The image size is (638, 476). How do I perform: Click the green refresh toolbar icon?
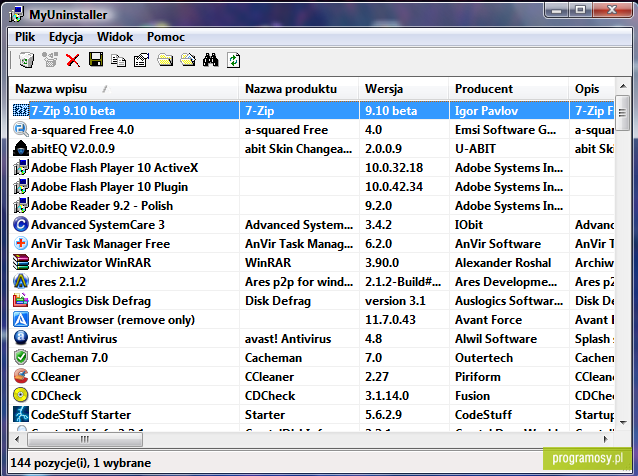point(234,60)
